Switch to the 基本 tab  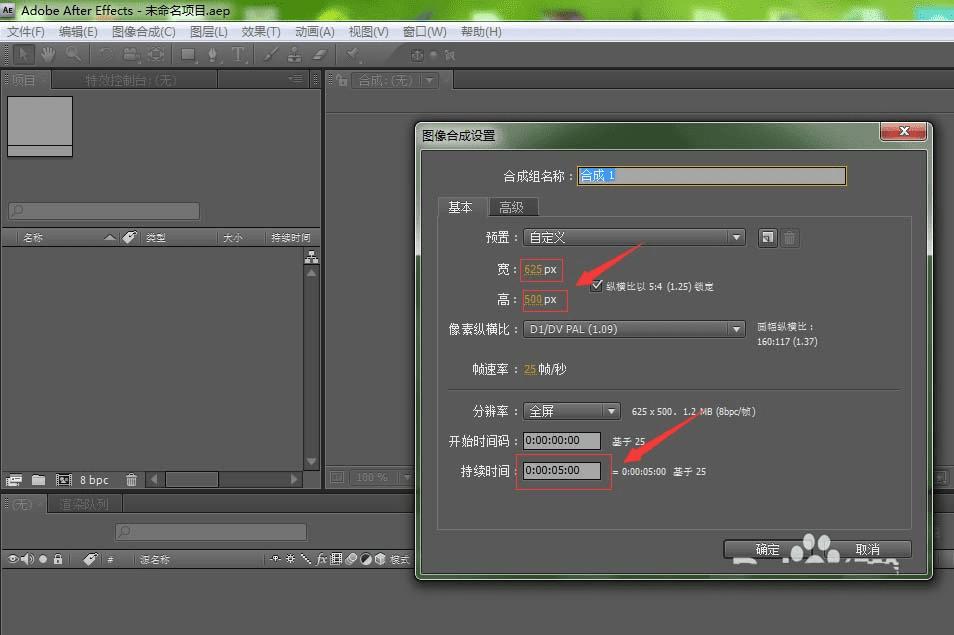click(x=461, y=207)
